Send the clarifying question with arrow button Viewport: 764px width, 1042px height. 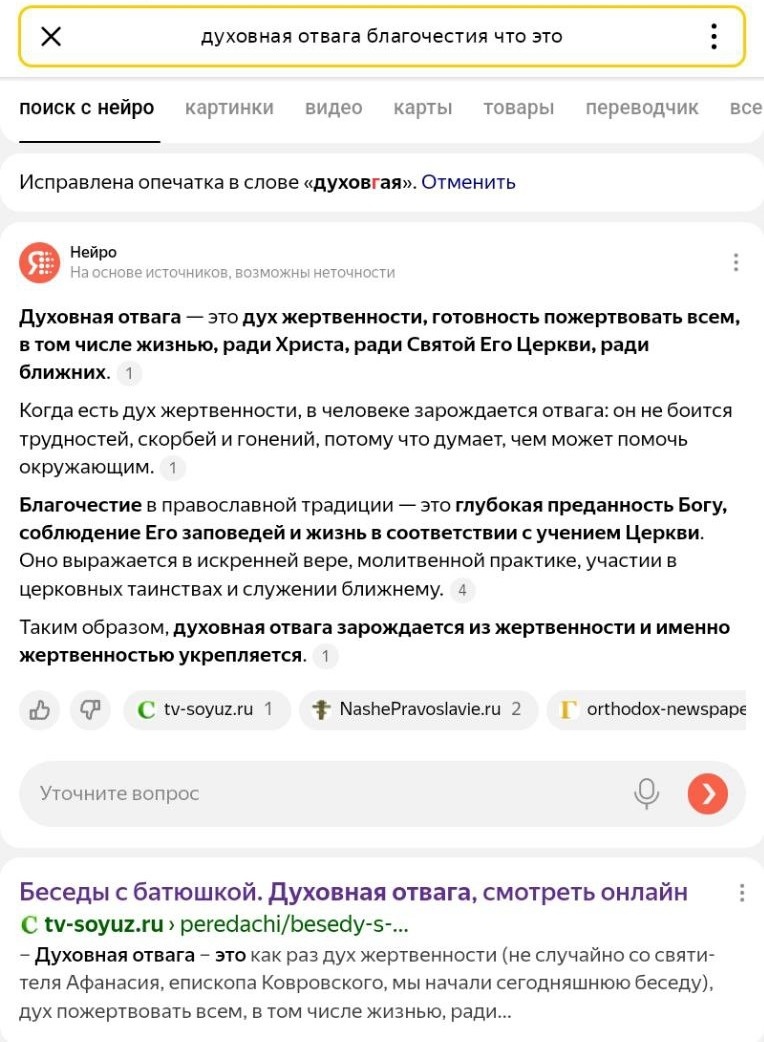(x=708, y=792)
